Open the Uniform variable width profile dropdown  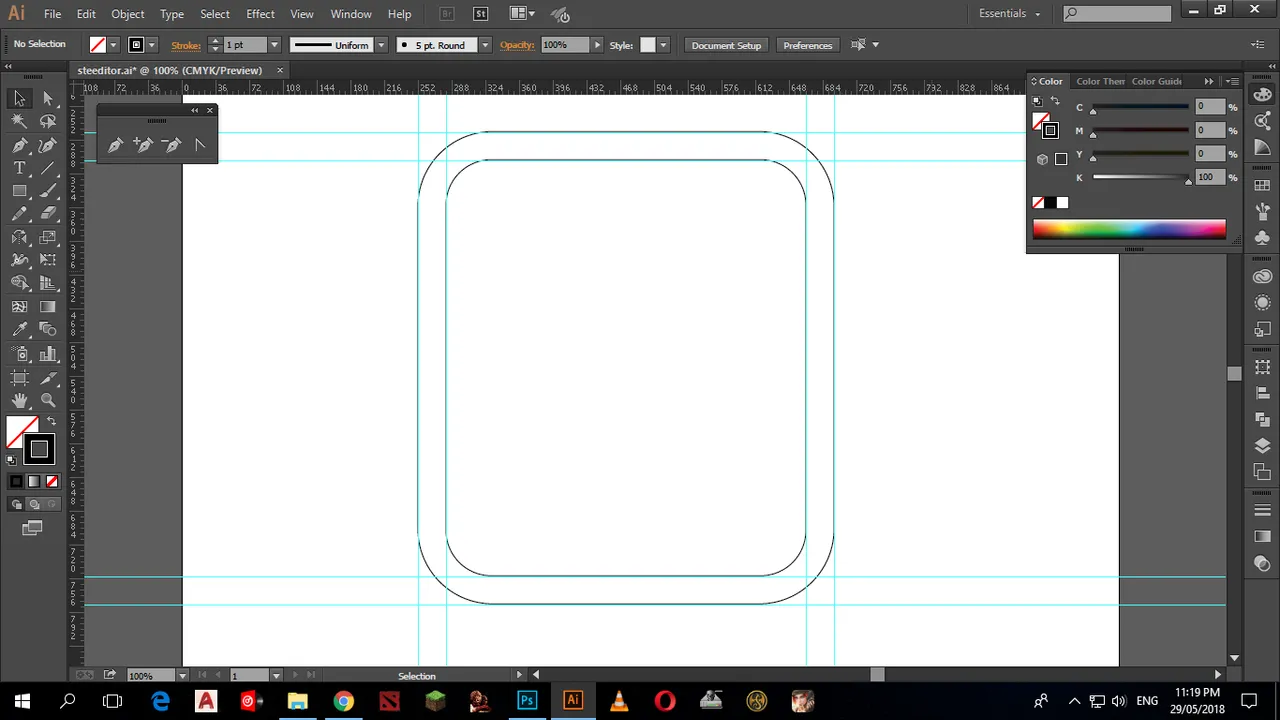(382, 45)
